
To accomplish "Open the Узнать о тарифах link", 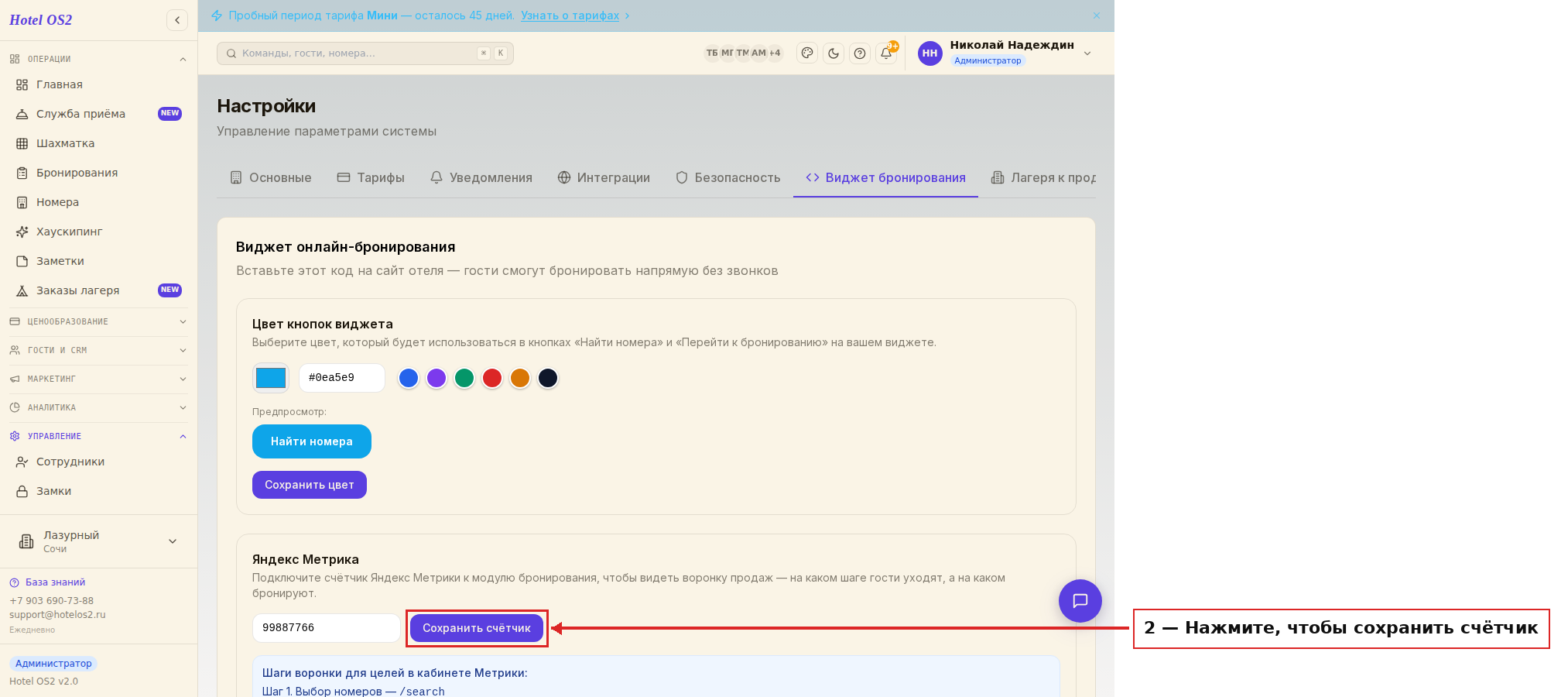I will point(570,15).
